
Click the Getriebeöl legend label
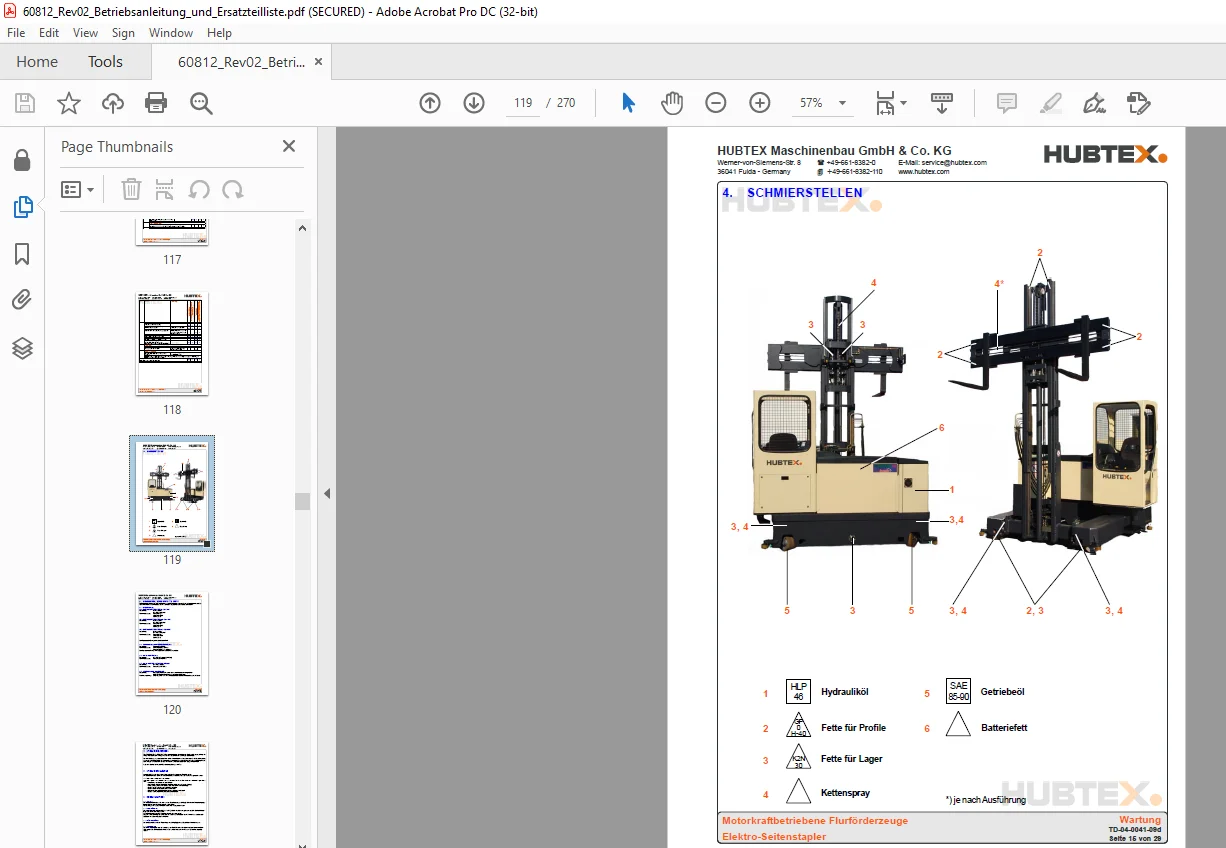point(1002,692)
